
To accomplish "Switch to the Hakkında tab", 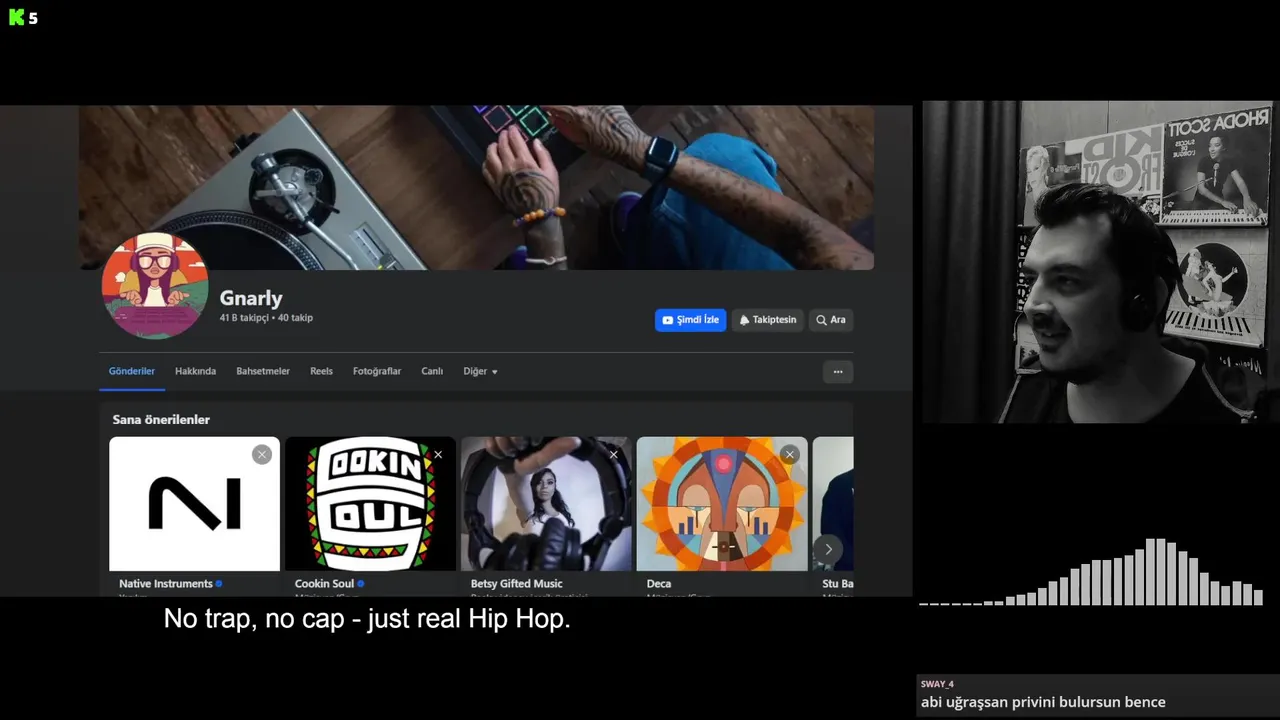I will [x=195, y=371].
